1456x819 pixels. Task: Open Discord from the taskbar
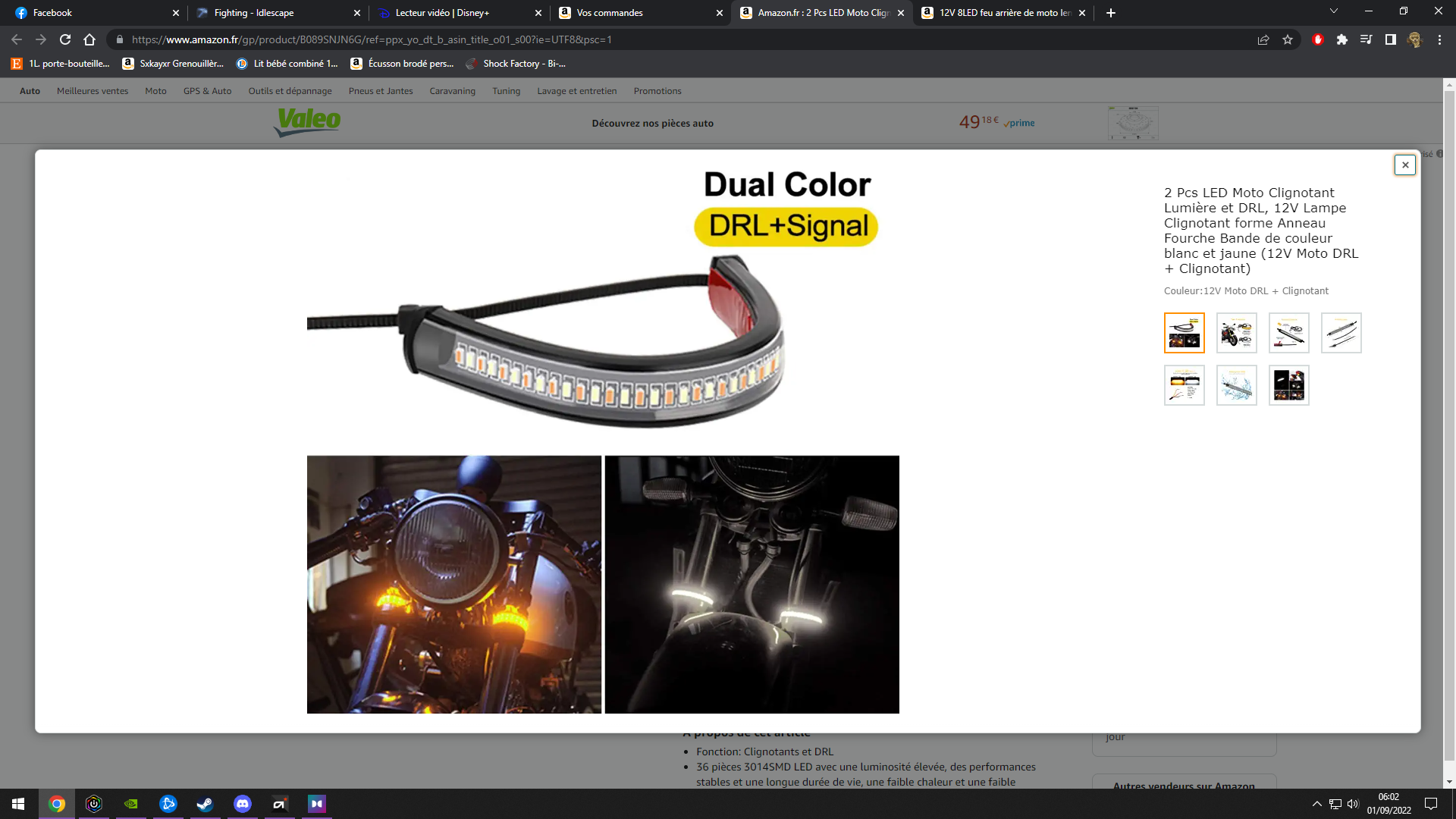tap(243, 804)
